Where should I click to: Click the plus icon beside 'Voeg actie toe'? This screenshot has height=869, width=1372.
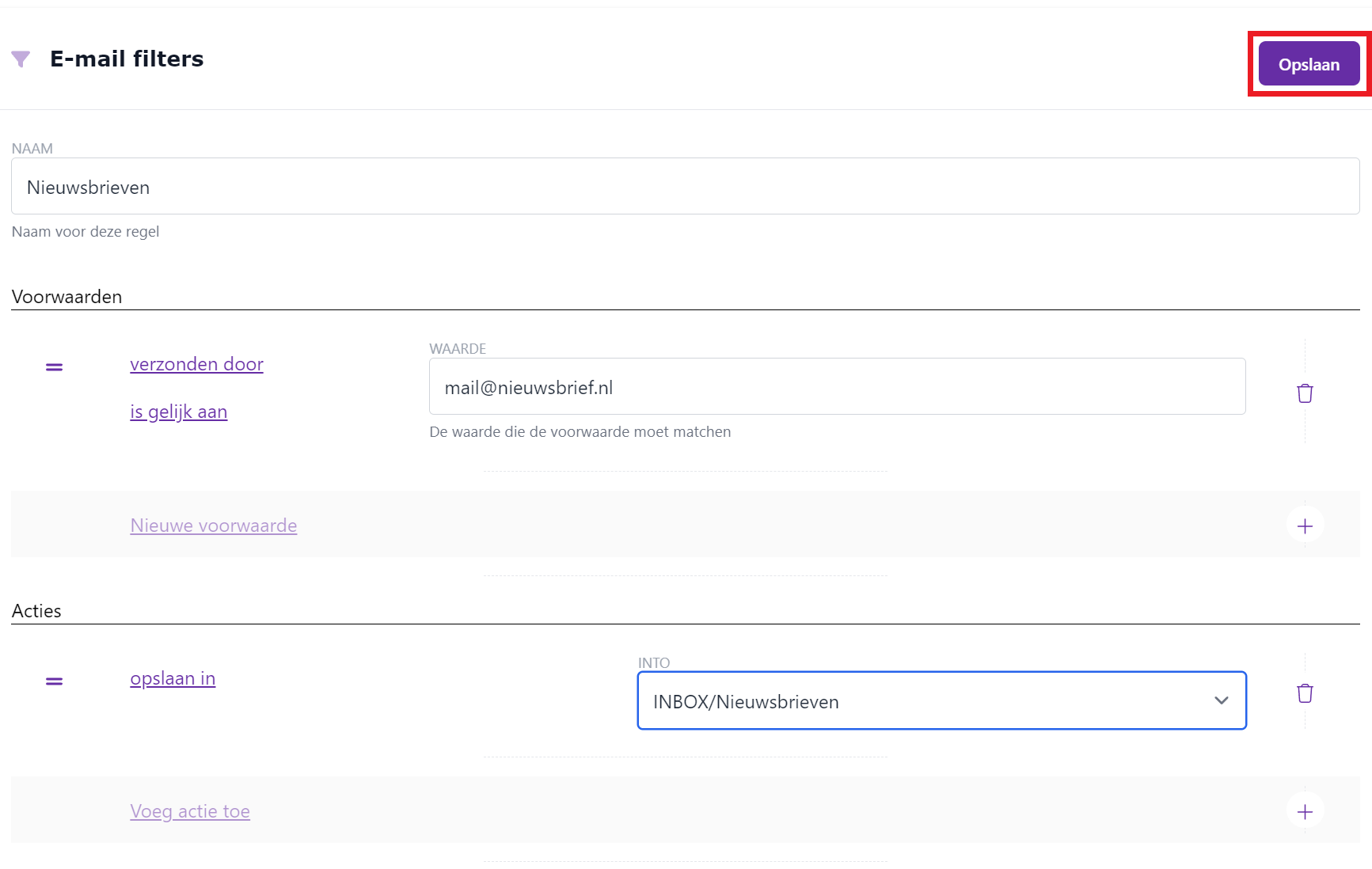pos(1304,810)
